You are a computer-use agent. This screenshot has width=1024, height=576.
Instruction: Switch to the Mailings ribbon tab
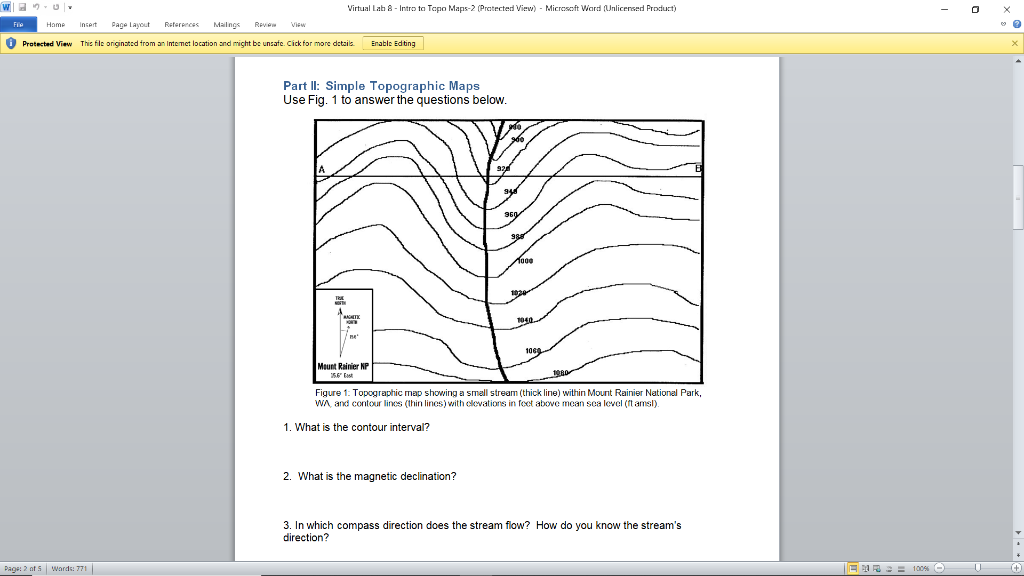[x=225, y=25]
